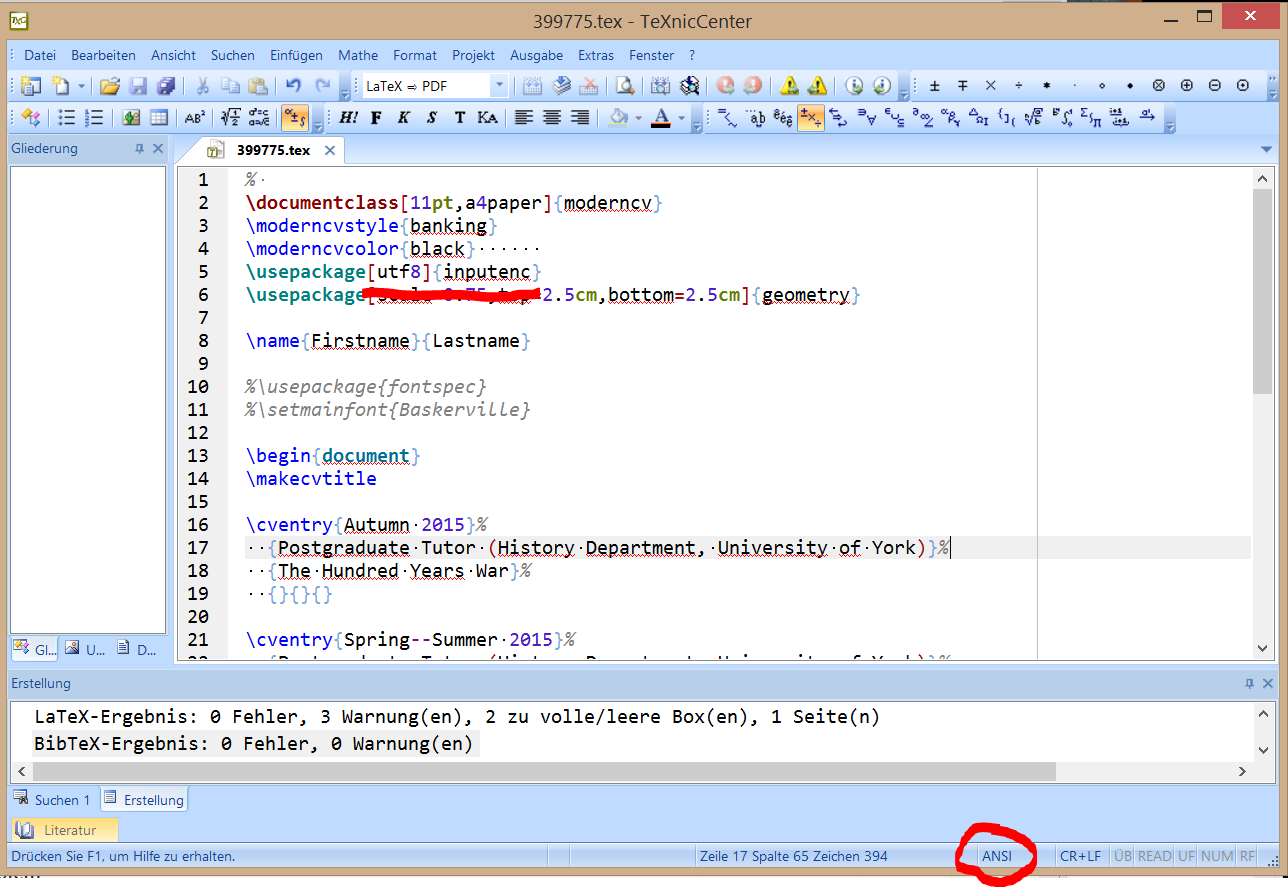Click the Copy icon in the toolbar

tap(230, 86)
